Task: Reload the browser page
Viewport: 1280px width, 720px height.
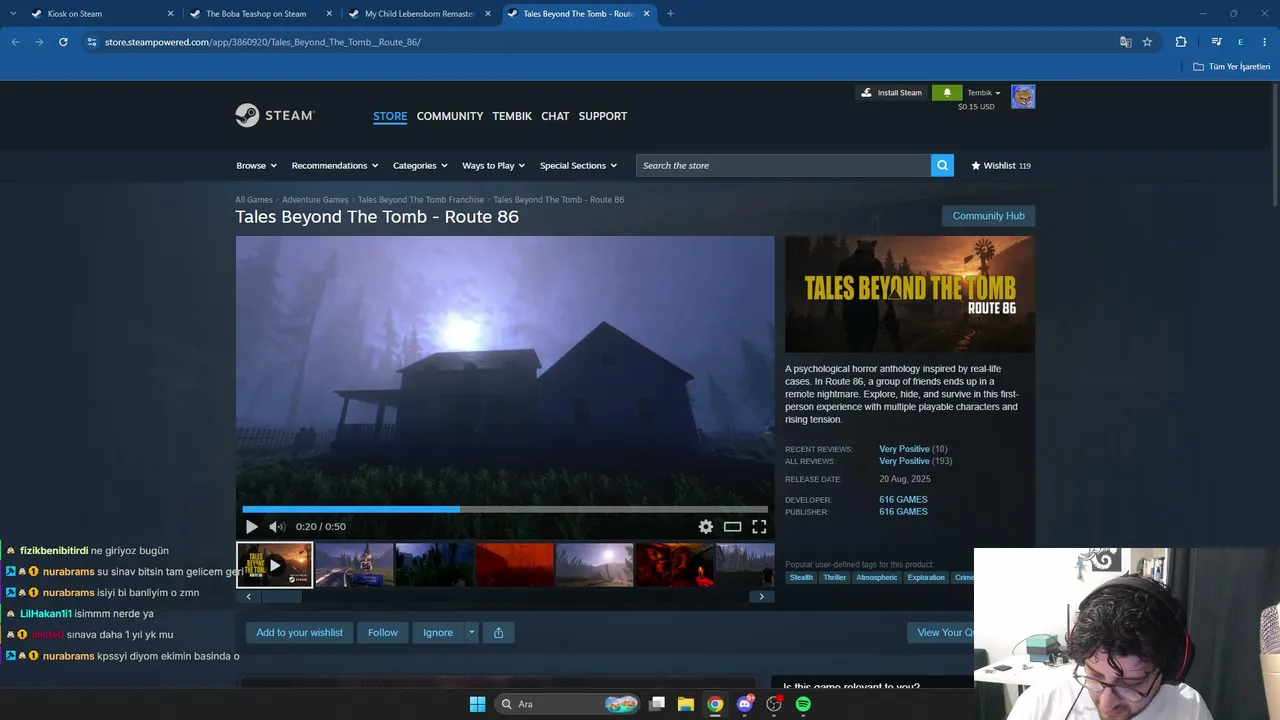Action: 63,42
